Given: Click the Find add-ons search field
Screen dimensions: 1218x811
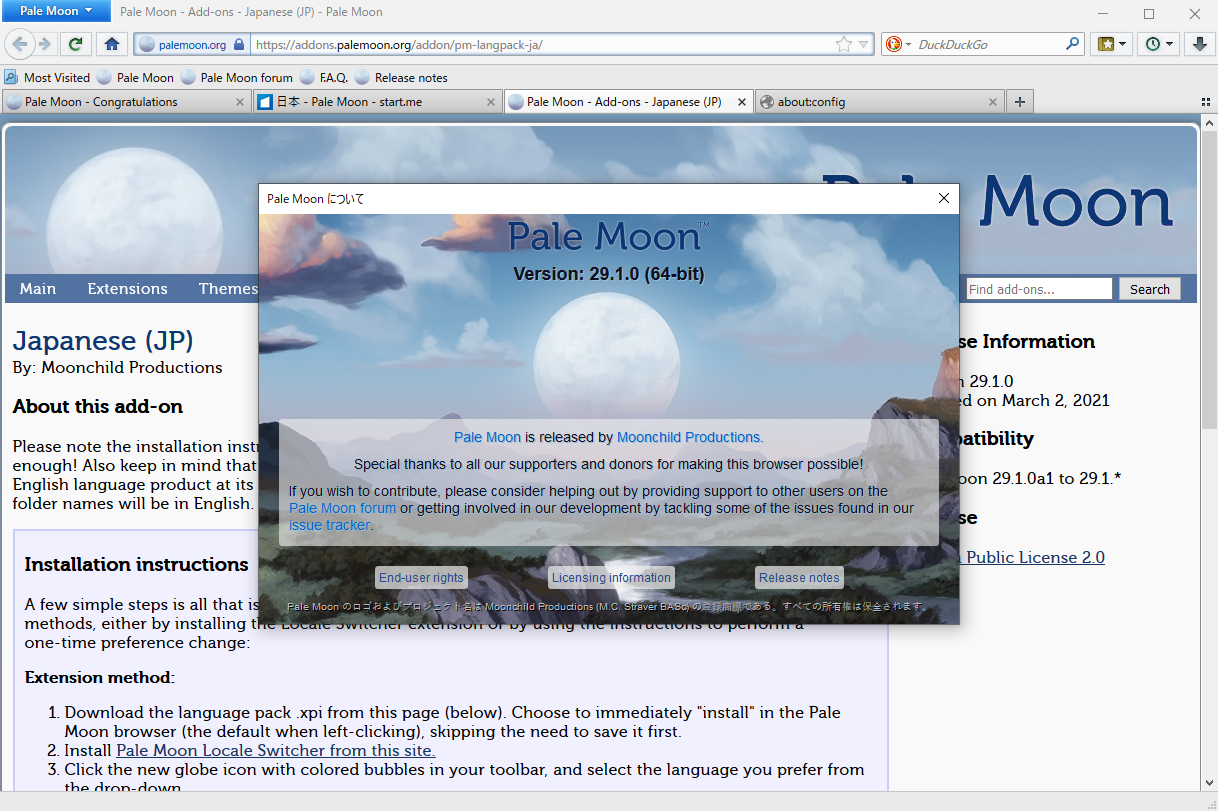Looking at the screenshot, I should click(x=1037, y=288).
